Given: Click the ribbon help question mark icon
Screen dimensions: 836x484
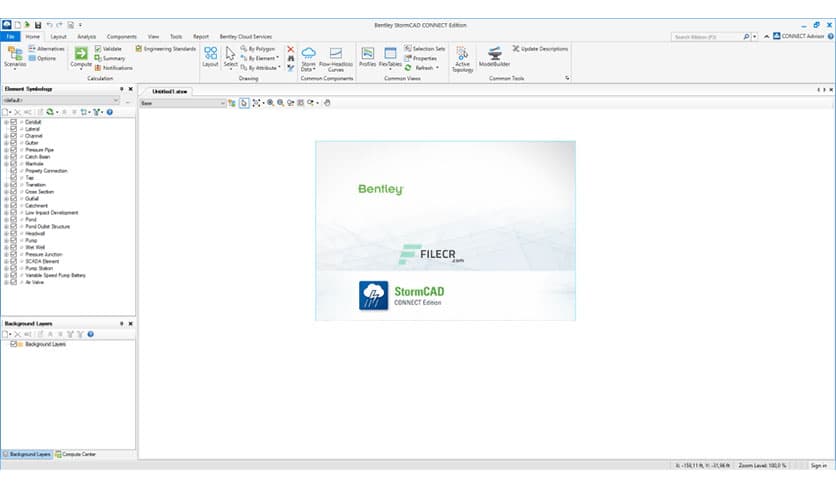Looking at the screenshot, I should click(830, 36).
